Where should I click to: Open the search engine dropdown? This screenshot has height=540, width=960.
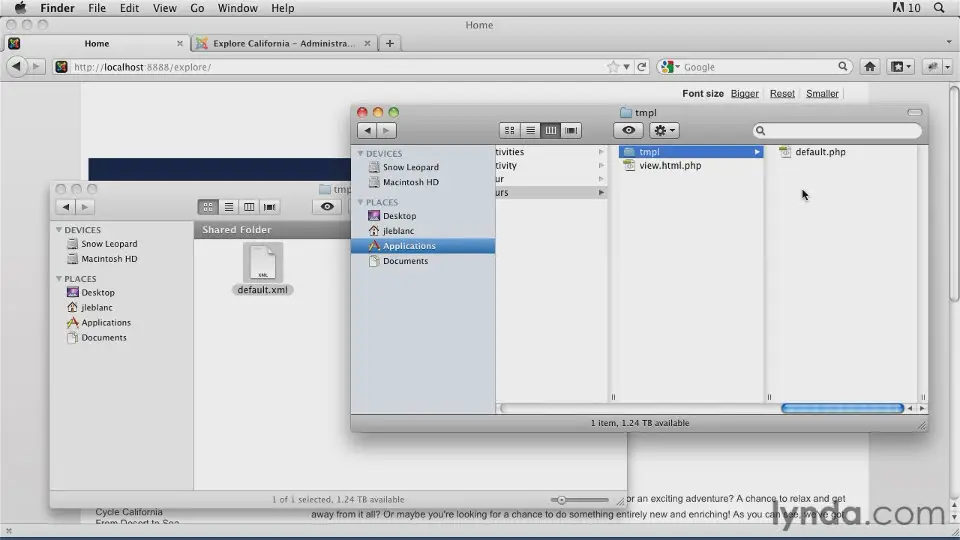tap(670, 67)
